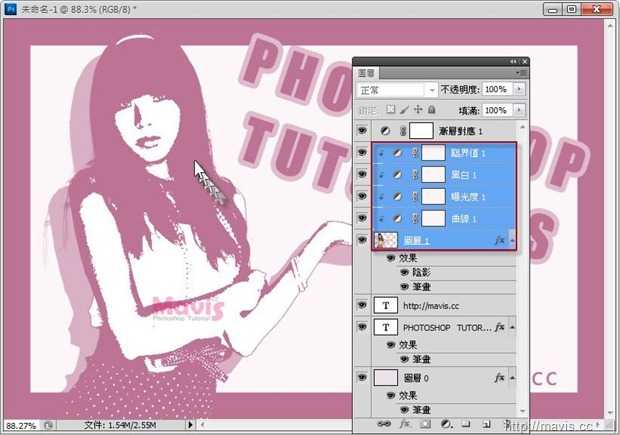The width and height of the screenshot is (620, 435).
Task: Click adjustment icon of 漸層對應 1 layer
Action: coord(385,131)
